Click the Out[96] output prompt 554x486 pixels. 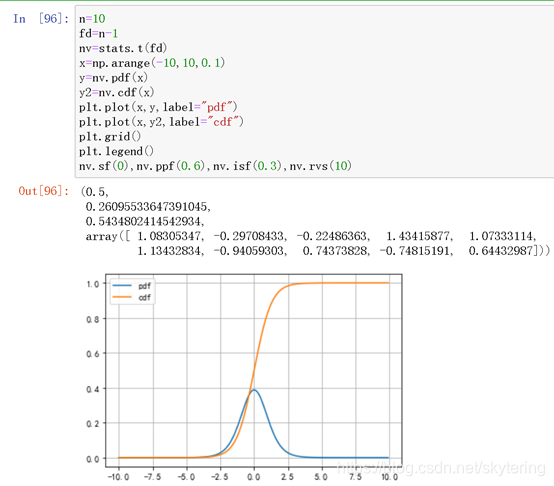coord(44,191)
